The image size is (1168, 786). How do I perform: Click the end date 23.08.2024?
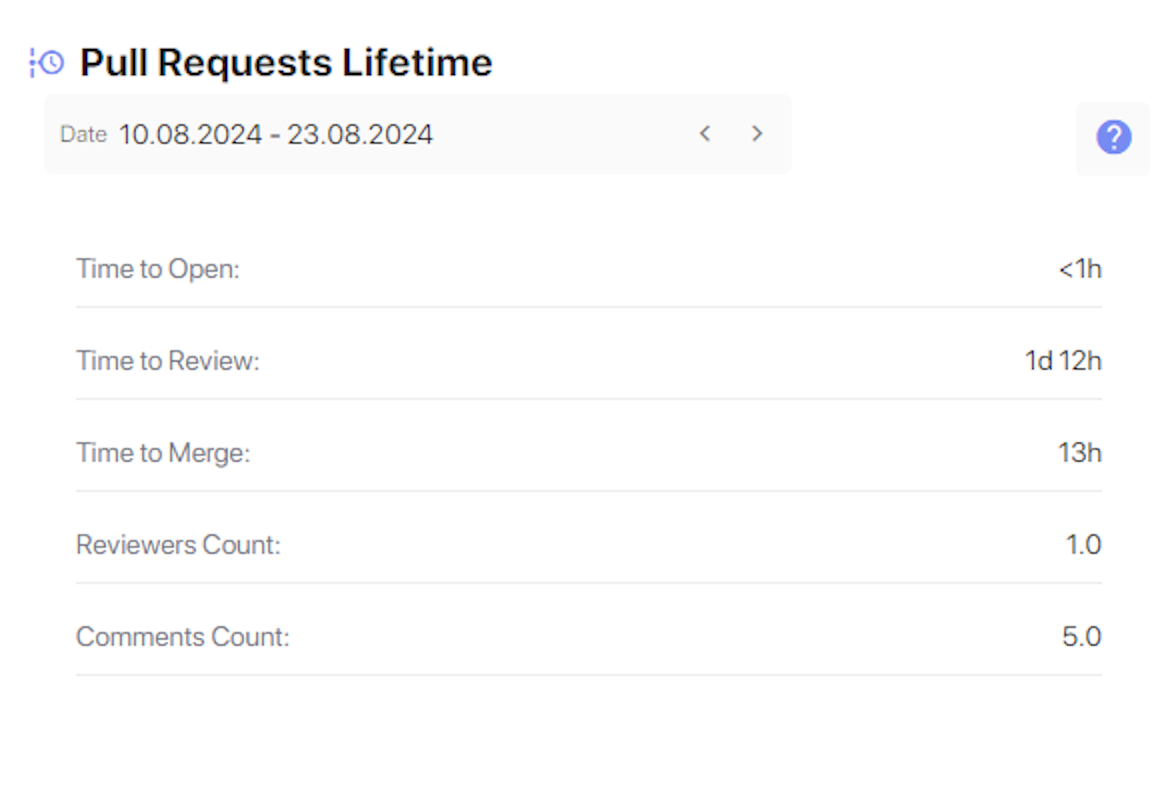pos(360,135)
